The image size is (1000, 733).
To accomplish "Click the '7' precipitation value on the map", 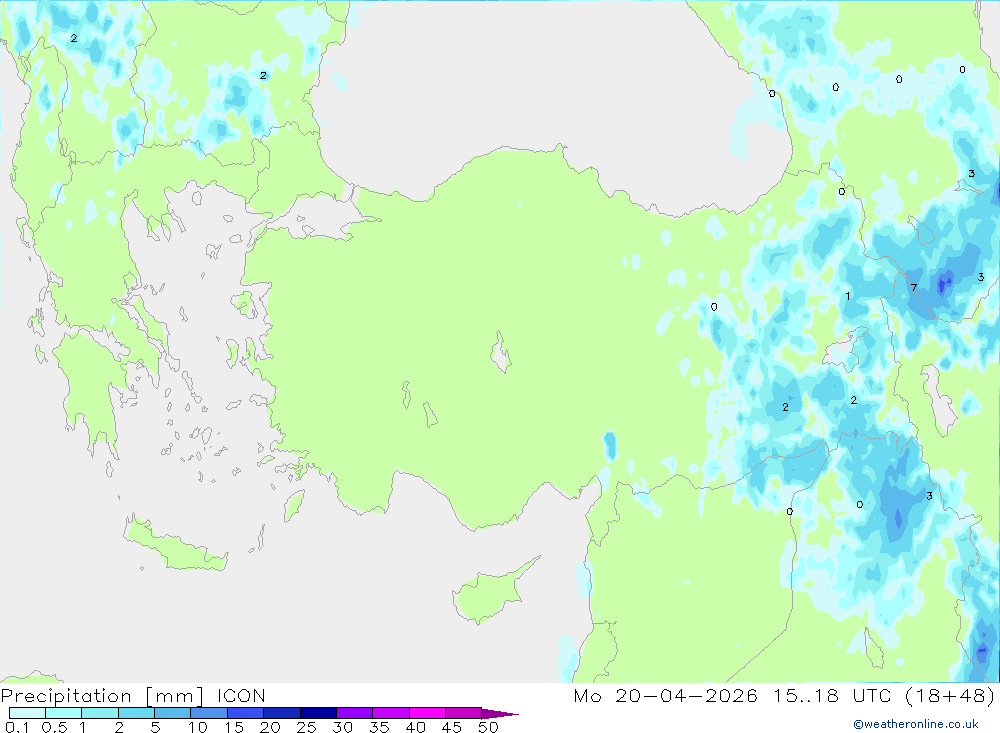I will click(914, 288).
